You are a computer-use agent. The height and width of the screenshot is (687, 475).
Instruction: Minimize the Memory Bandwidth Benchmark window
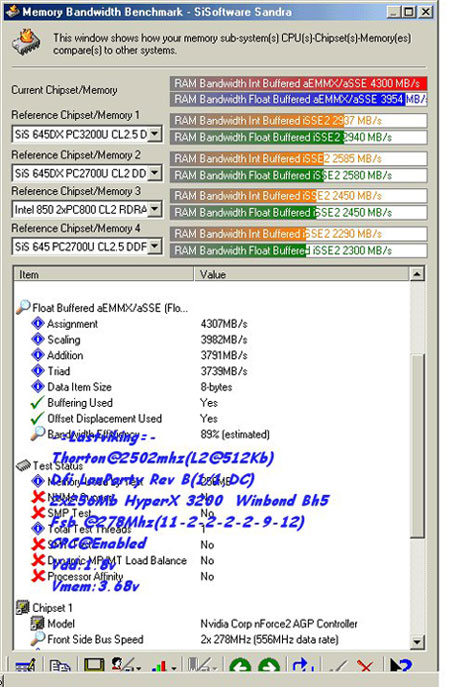tap(394, 11)
